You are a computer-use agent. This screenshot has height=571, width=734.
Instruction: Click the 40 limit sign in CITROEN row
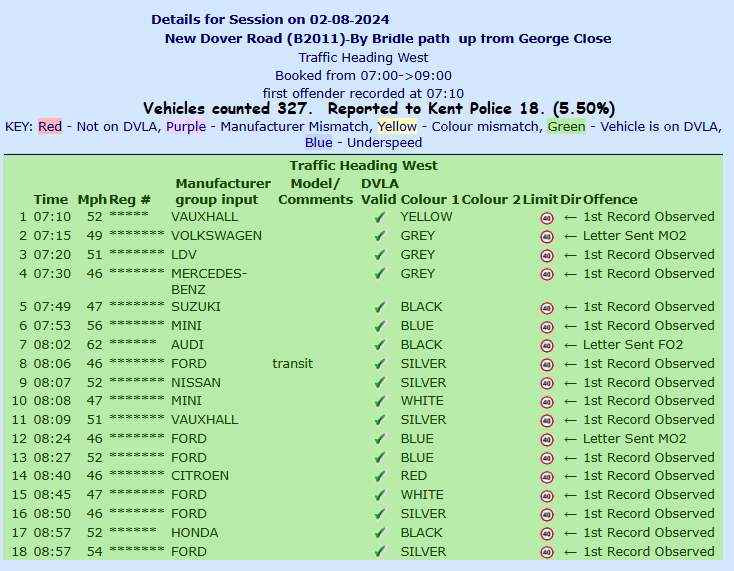click(x=547, y=477)
